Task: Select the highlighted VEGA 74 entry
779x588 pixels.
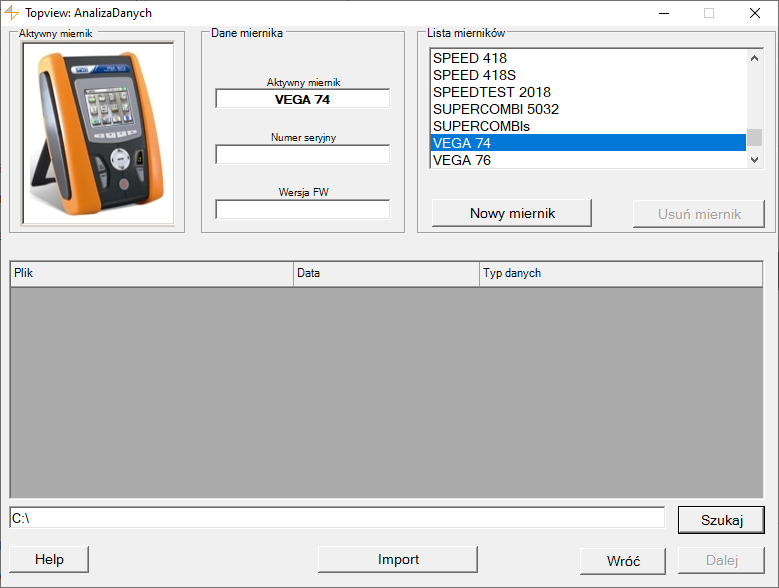Action: click(461, 143)
